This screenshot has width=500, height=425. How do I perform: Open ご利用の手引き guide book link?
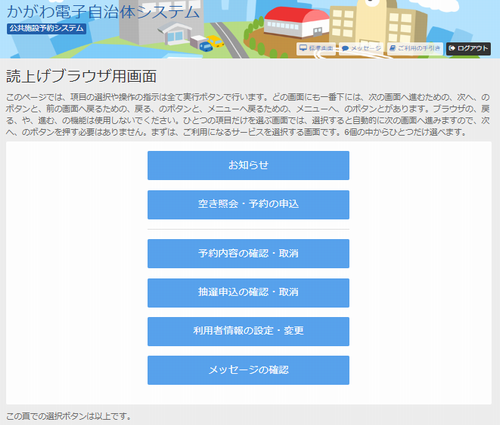click(x=415, y=49)
